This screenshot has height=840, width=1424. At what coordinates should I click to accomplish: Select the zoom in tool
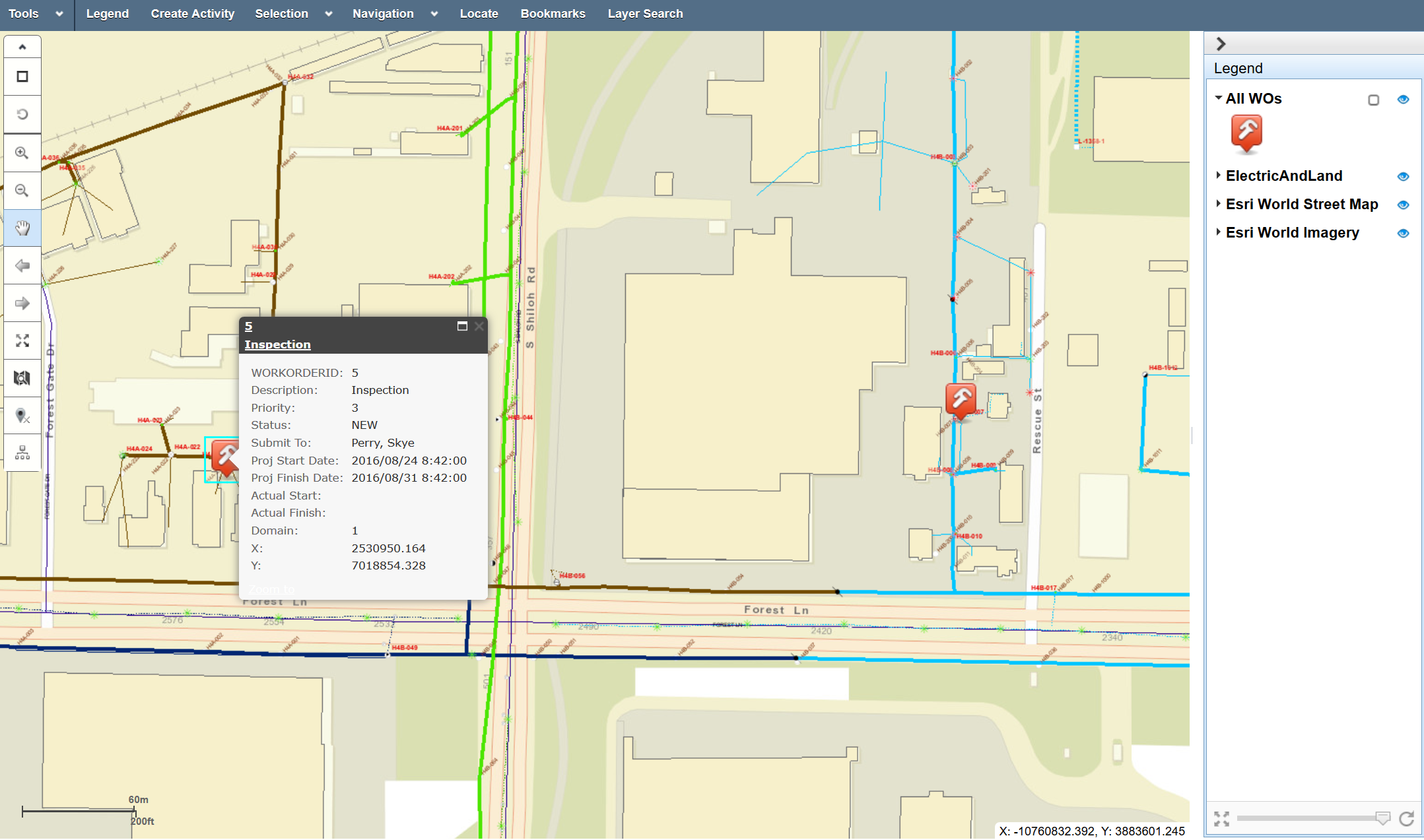click(22, 153)
